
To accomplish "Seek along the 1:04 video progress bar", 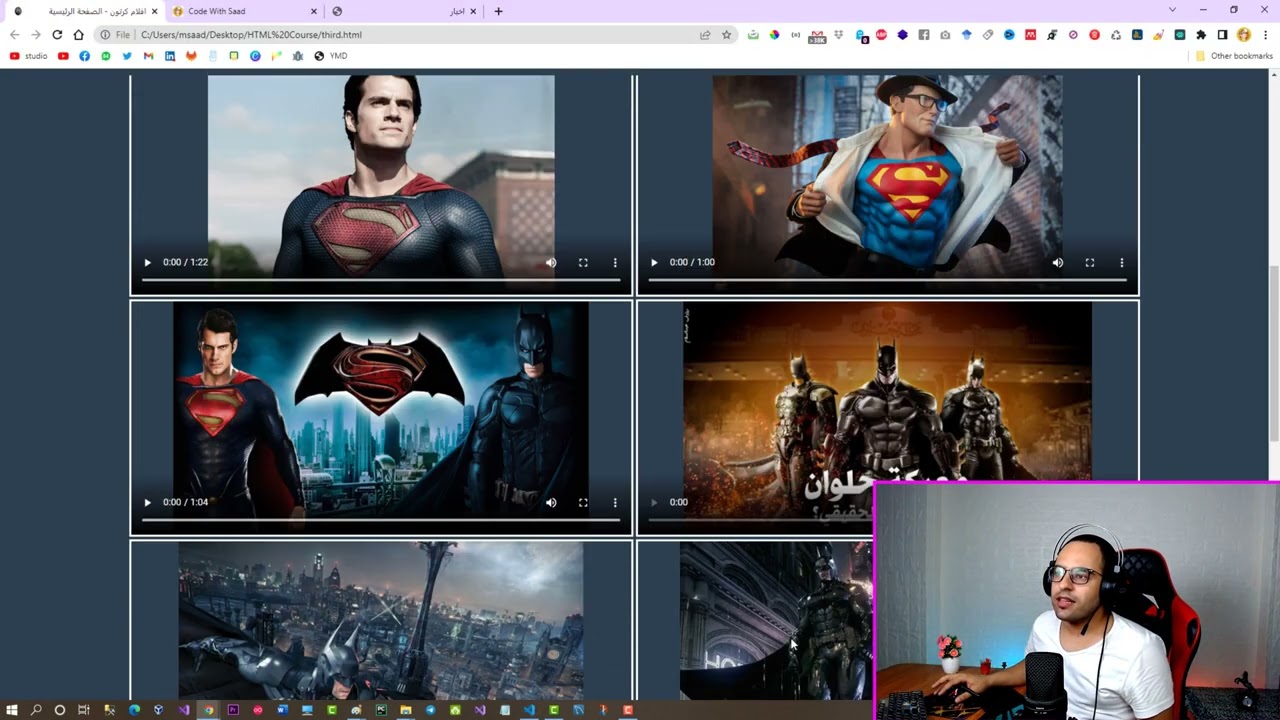I will (x=381, y=520).
